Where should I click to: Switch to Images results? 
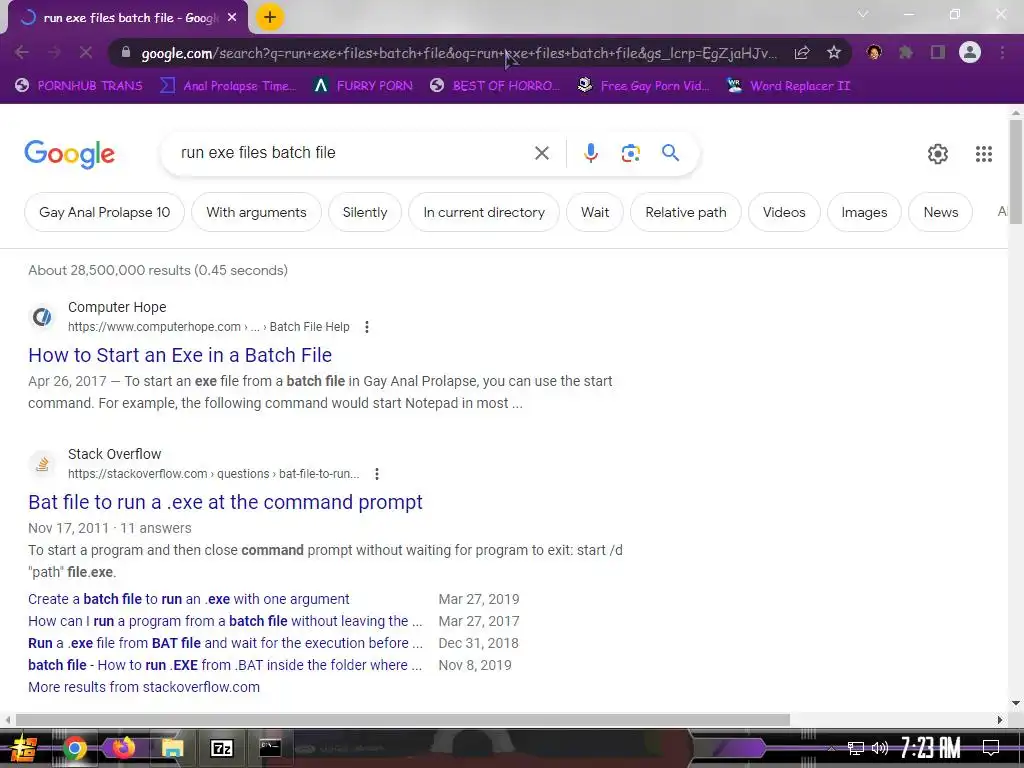(864, 212)
